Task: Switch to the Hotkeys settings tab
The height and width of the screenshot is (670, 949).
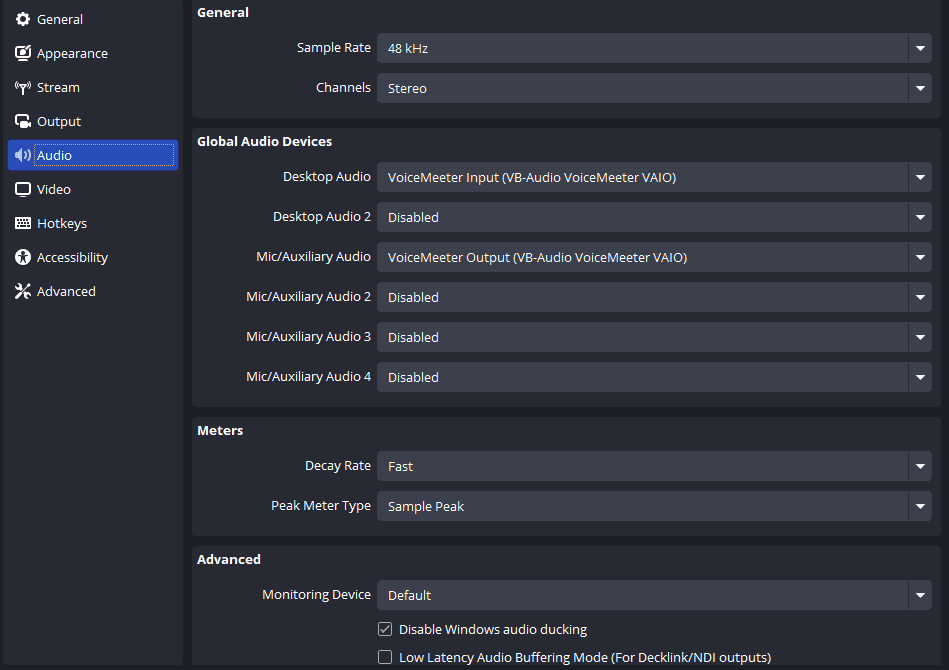Action: [x=93, y=223]
